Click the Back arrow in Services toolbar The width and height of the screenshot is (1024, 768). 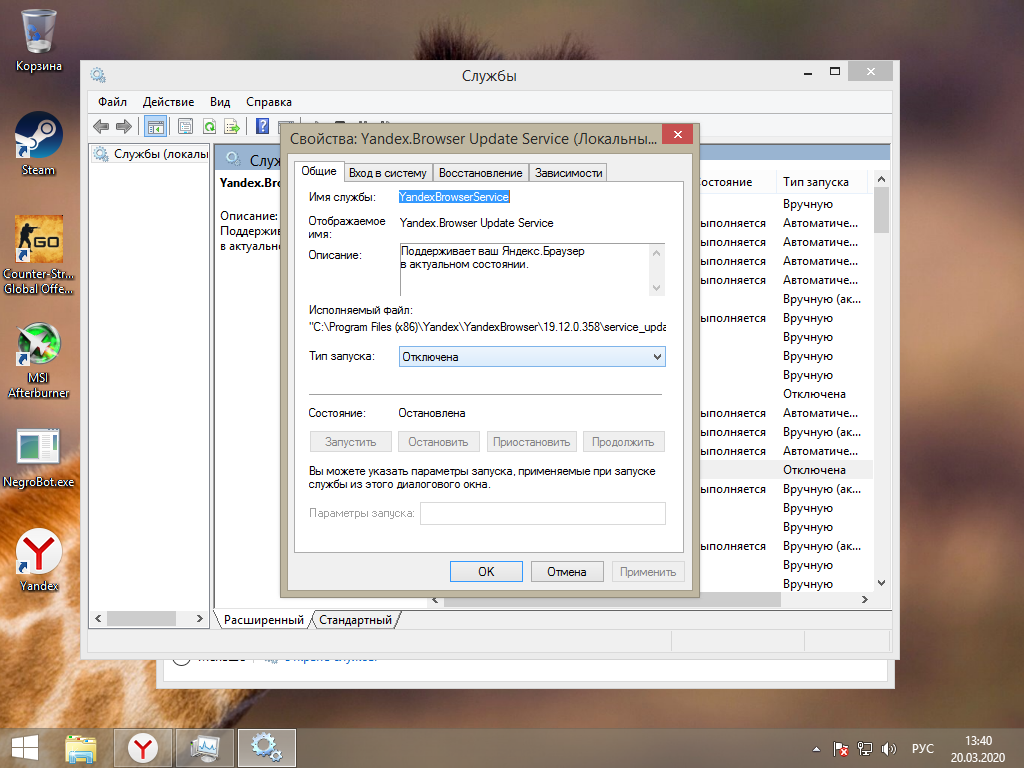pos(101,126)
